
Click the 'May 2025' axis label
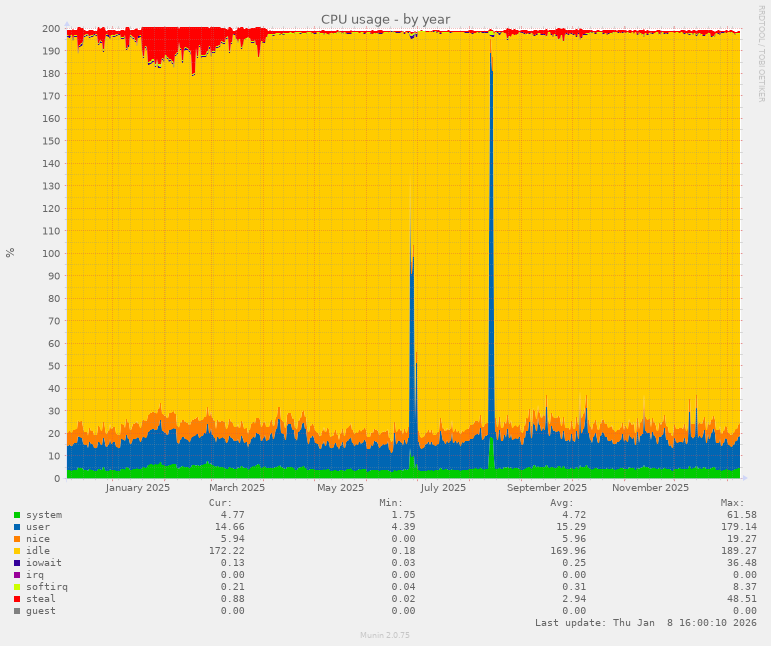(340, 488)
